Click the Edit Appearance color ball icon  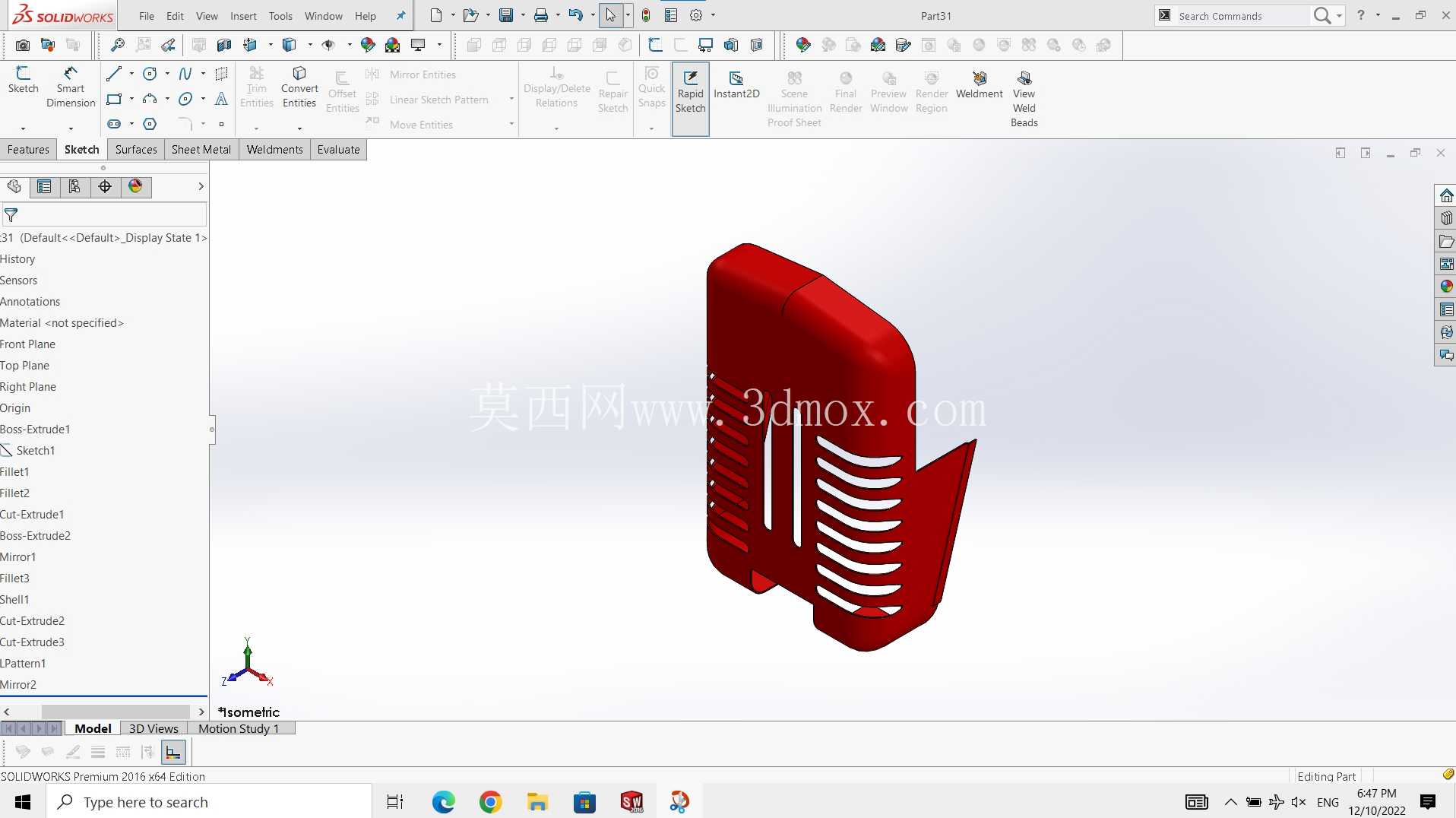pos(368,45)
